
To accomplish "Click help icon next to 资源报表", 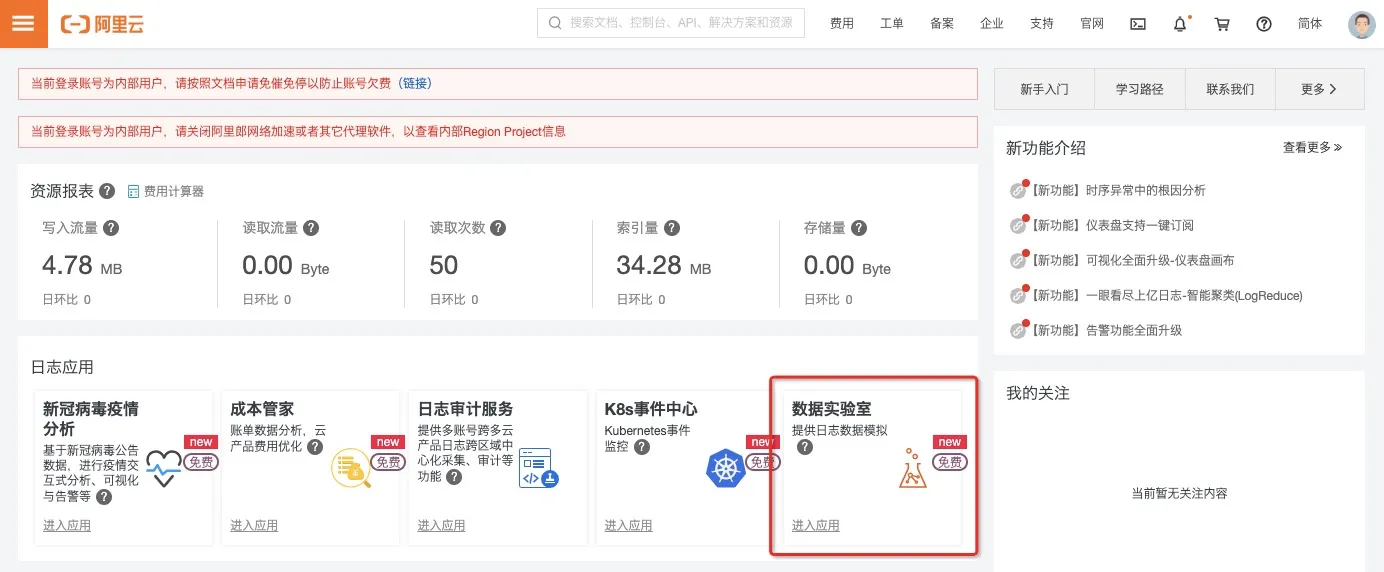I will tap(107, 191).
